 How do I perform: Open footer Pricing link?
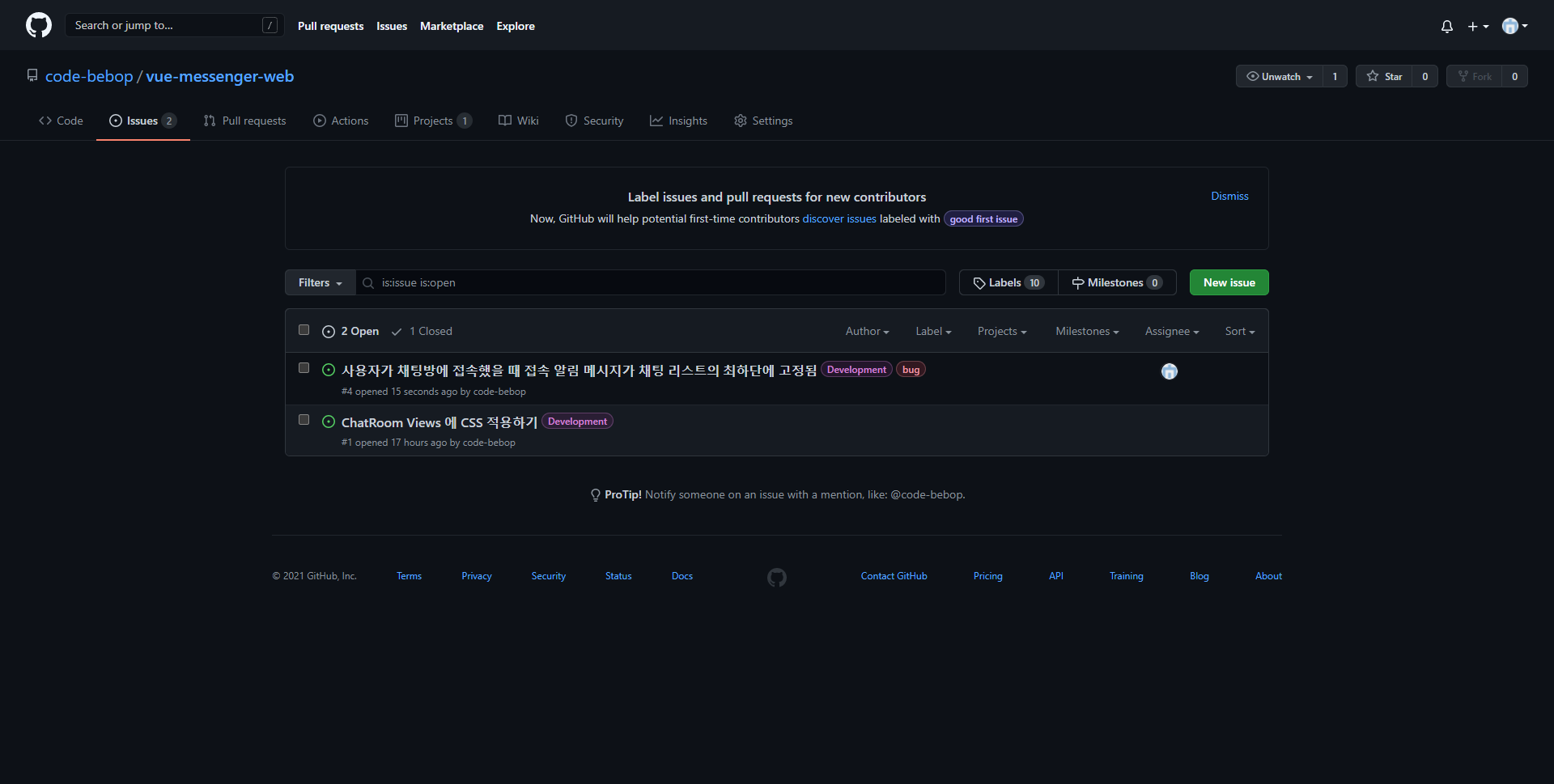987,576
